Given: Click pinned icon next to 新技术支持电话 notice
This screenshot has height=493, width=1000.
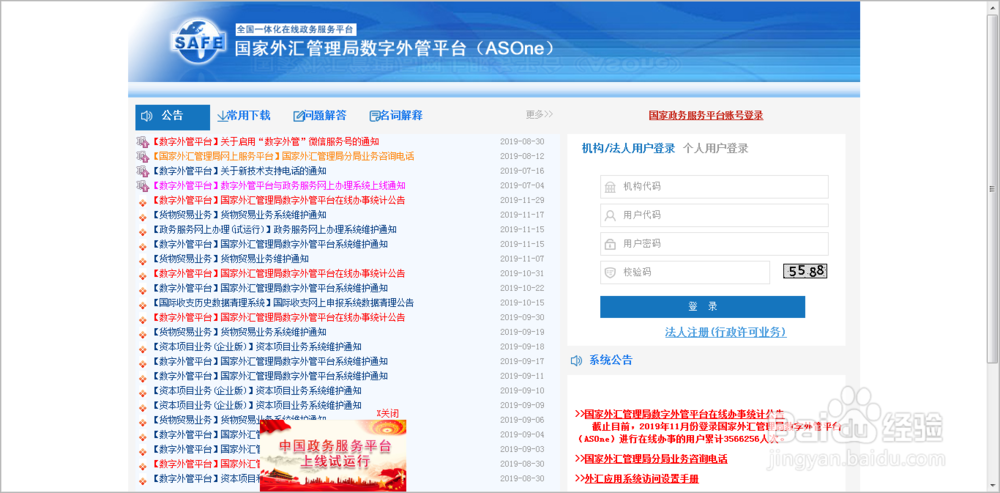Looking at the screenshot, I should (142, 171).
